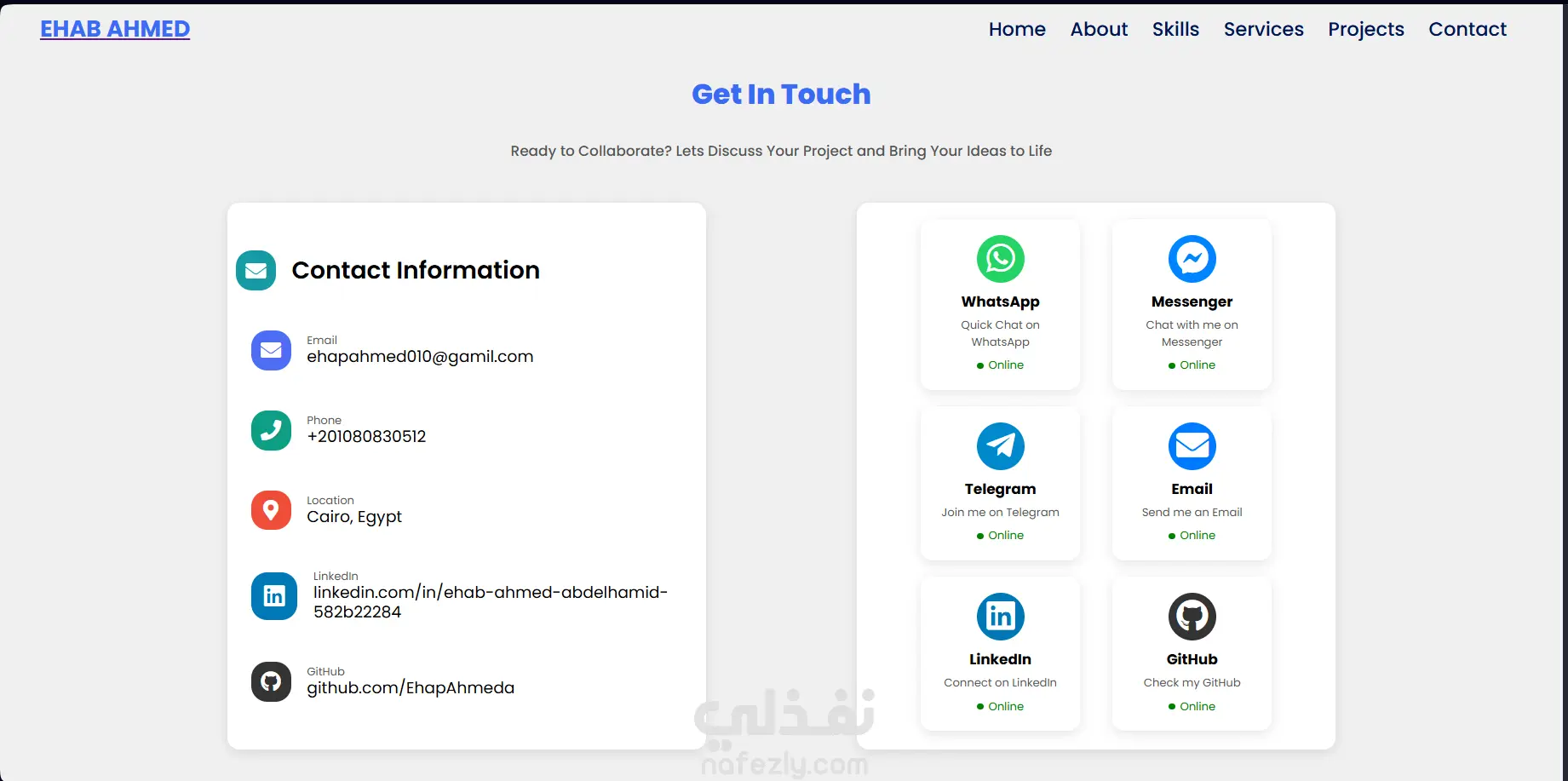Click the email address ehapahmed010@gamil.com
The image size is (1568, 781).
pos(420,357)
